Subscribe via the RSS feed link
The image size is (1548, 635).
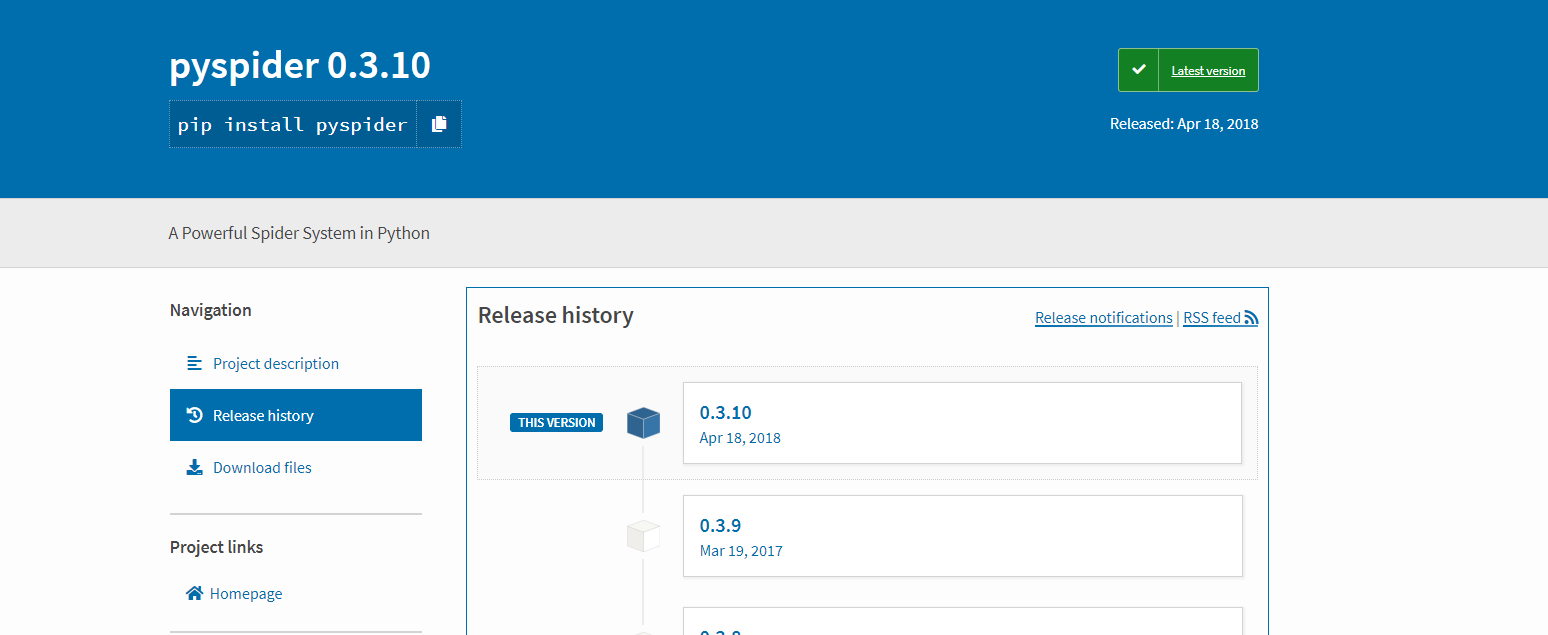point(1220,318)
